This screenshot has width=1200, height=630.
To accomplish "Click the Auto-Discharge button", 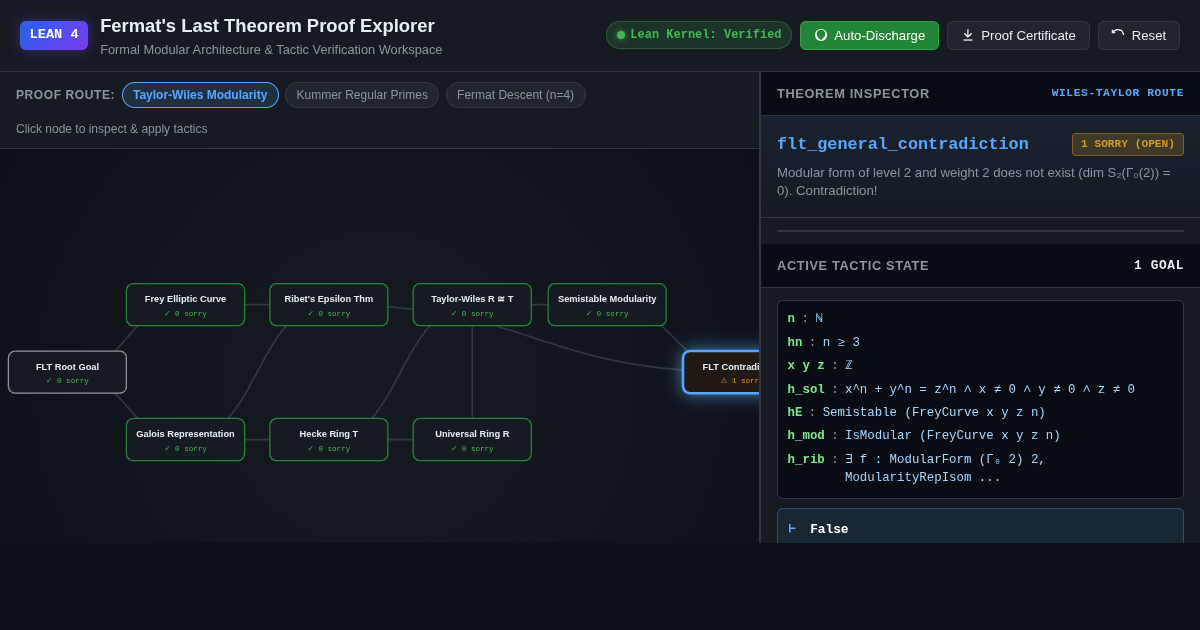I will [869, 35].
